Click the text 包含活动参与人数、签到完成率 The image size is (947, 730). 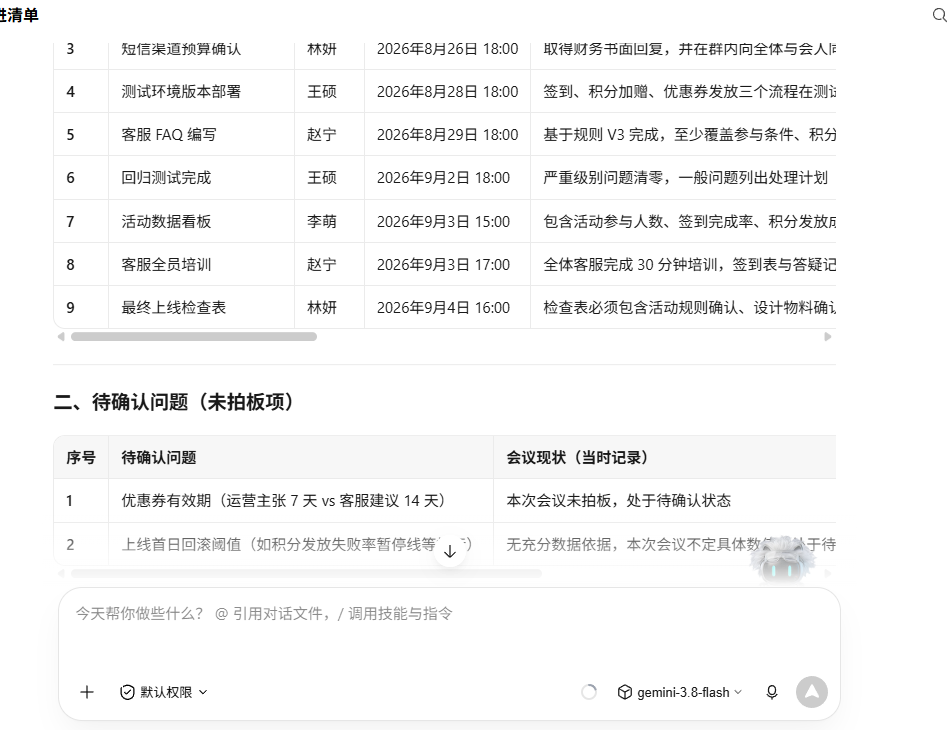pos(648,222)
